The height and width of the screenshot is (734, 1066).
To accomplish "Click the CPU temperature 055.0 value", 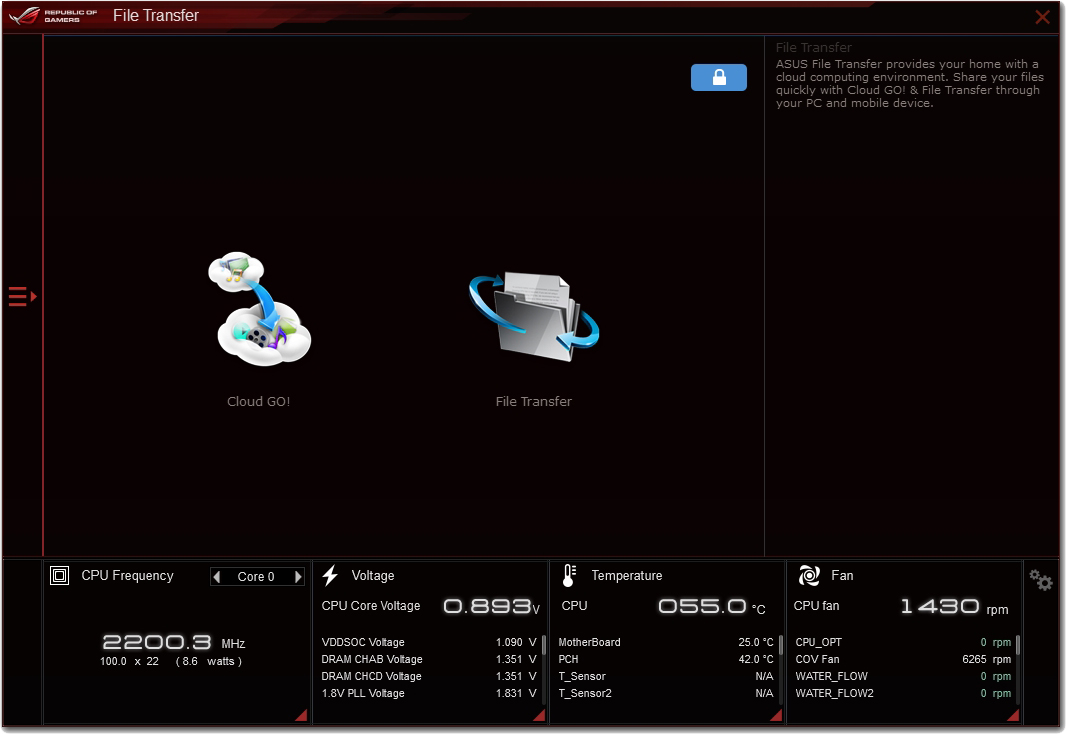I will [x=712, y=606].
